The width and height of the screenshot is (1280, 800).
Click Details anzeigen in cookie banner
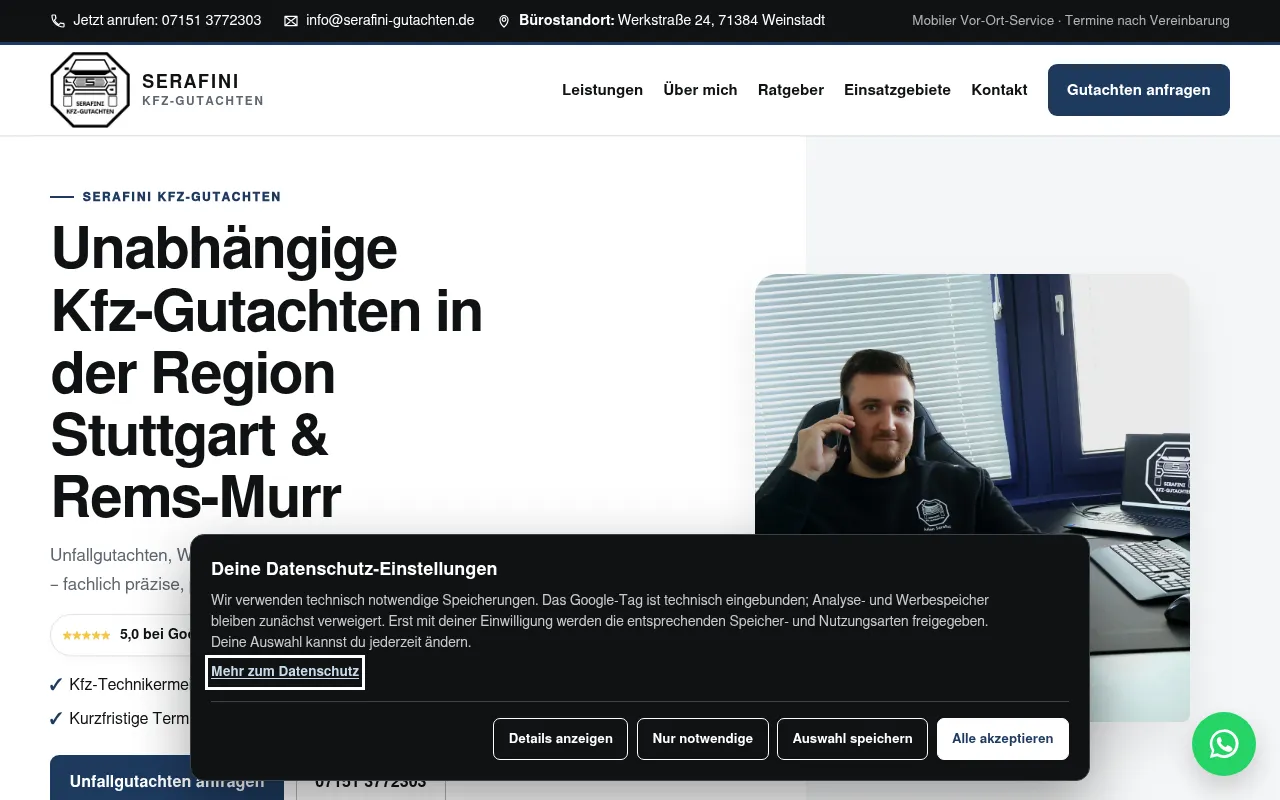(x=561, y=739)
